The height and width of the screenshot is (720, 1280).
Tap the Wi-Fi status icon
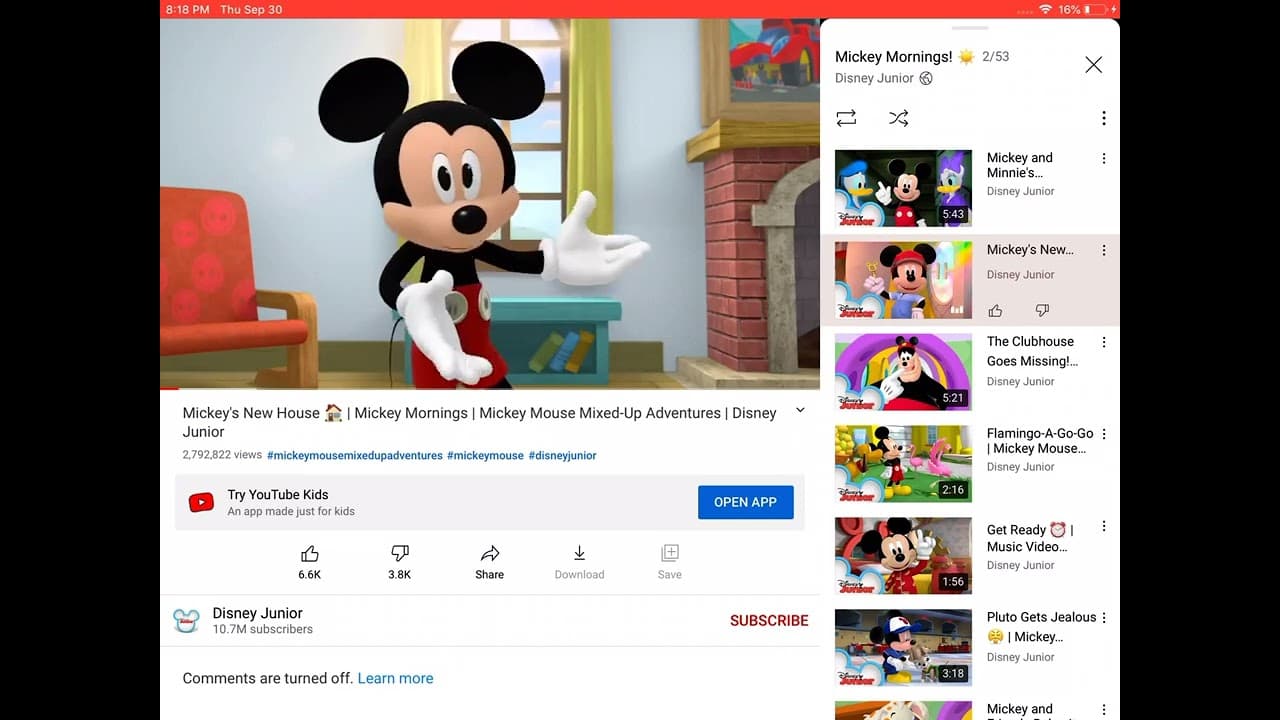[x=1045, y=9]
